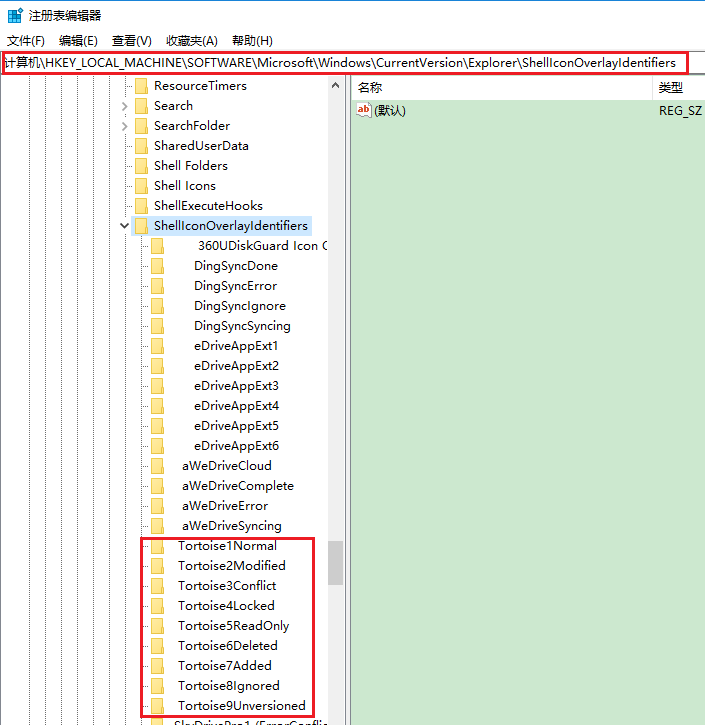
Task: Select the Tortoise2Modified key
Action: (x=232, y=566)
